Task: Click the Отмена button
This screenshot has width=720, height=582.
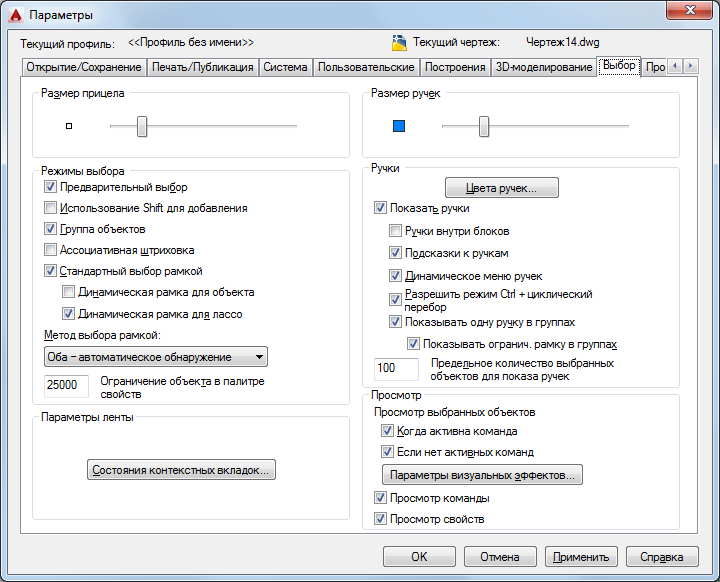Action: [500, 557]
